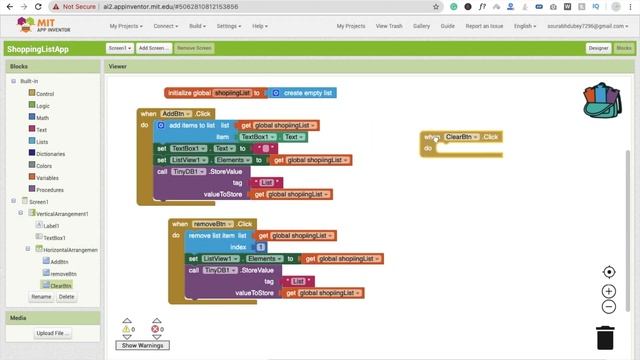Image resolution: width=640 pixels, height=360 pixels.
Task: Go to previous warning with up arrow
Action: pyautogui.click(x=127, y=320)
